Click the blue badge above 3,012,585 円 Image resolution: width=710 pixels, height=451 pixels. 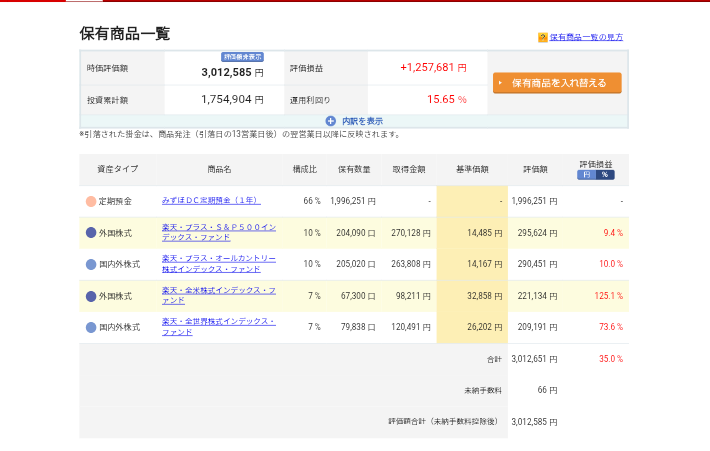[x=242, y=57]
